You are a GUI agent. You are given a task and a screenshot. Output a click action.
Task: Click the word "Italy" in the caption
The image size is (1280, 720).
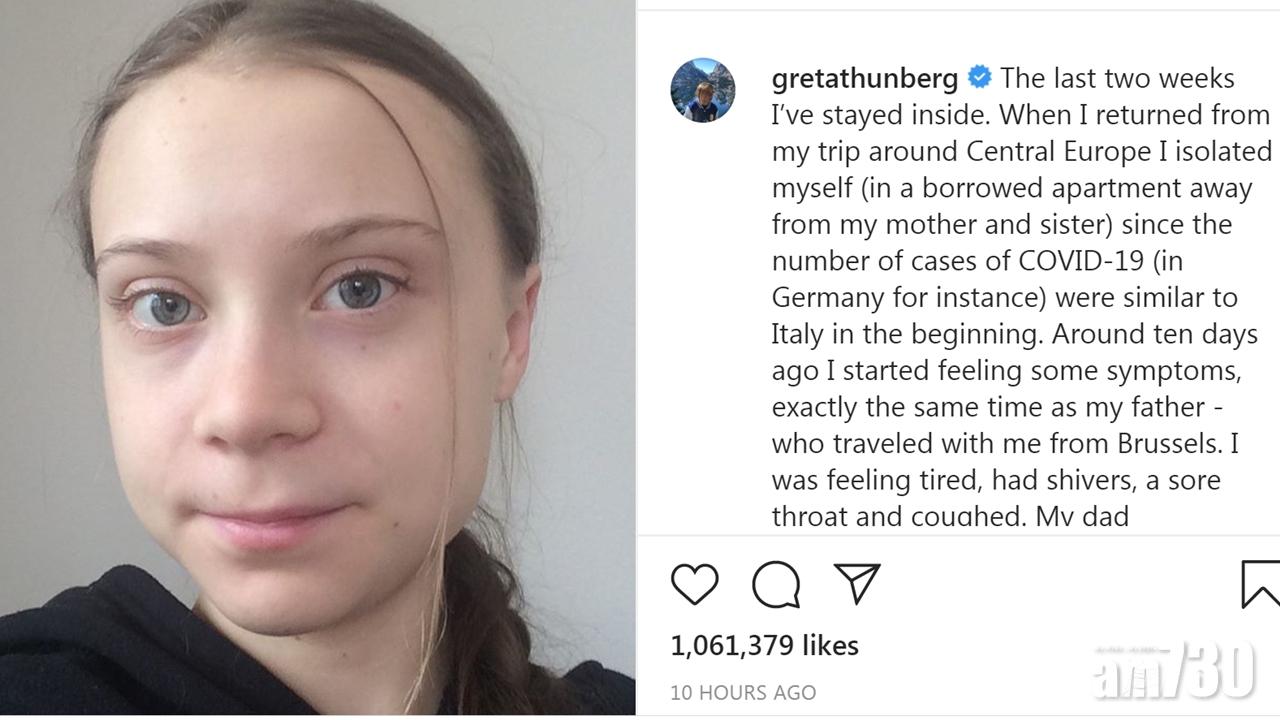coord(797,334)
